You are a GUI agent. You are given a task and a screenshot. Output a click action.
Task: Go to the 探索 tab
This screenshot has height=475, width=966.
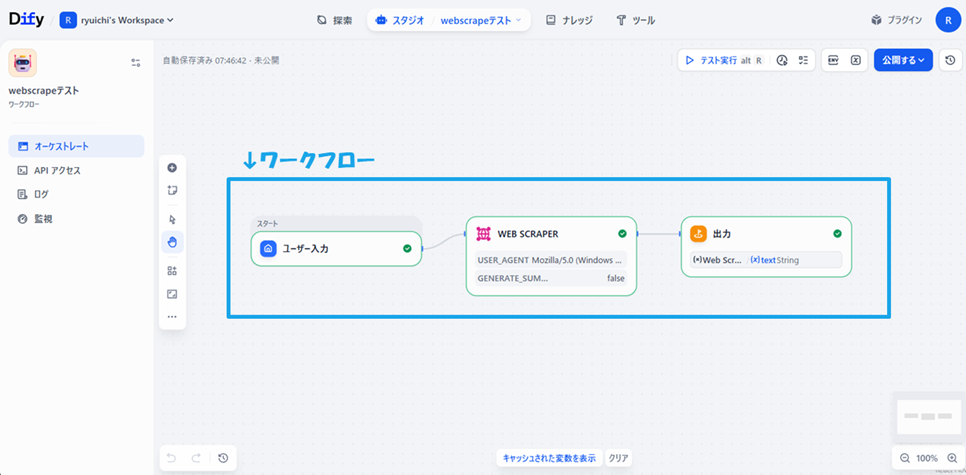click(x=335, y=20)
